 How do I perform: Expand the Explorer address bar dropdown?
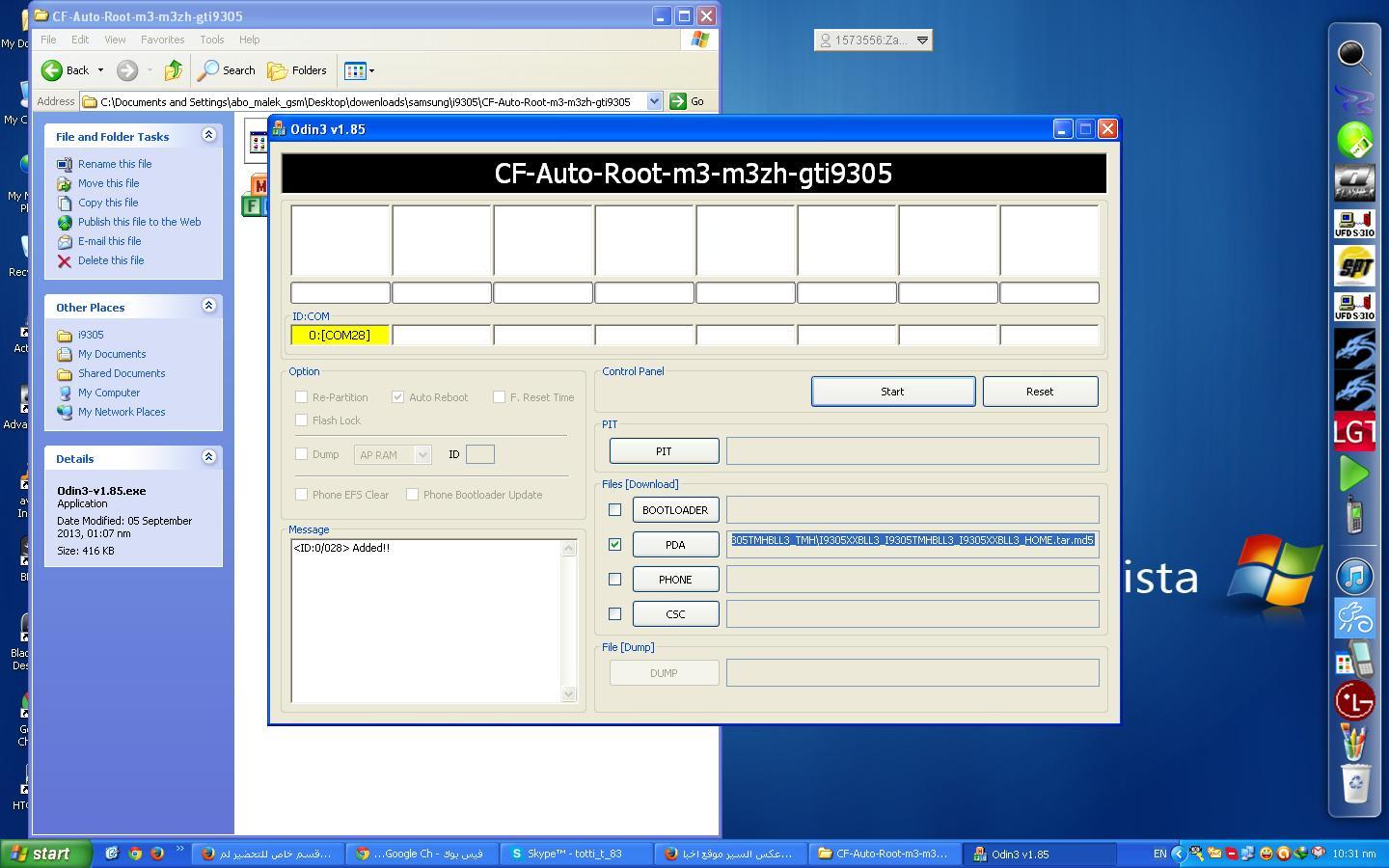(654, 101)
